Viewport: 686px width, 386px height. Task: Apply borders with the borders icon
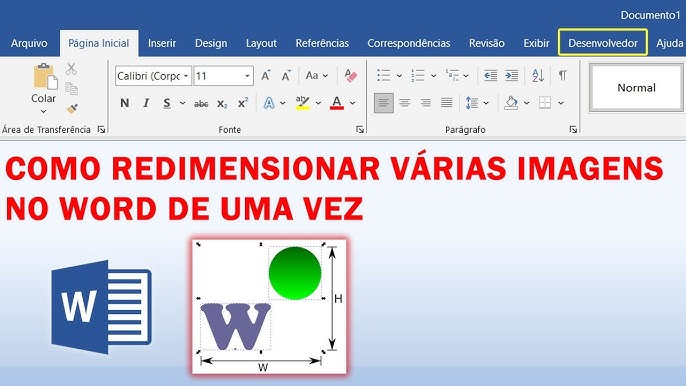(545, 103)
